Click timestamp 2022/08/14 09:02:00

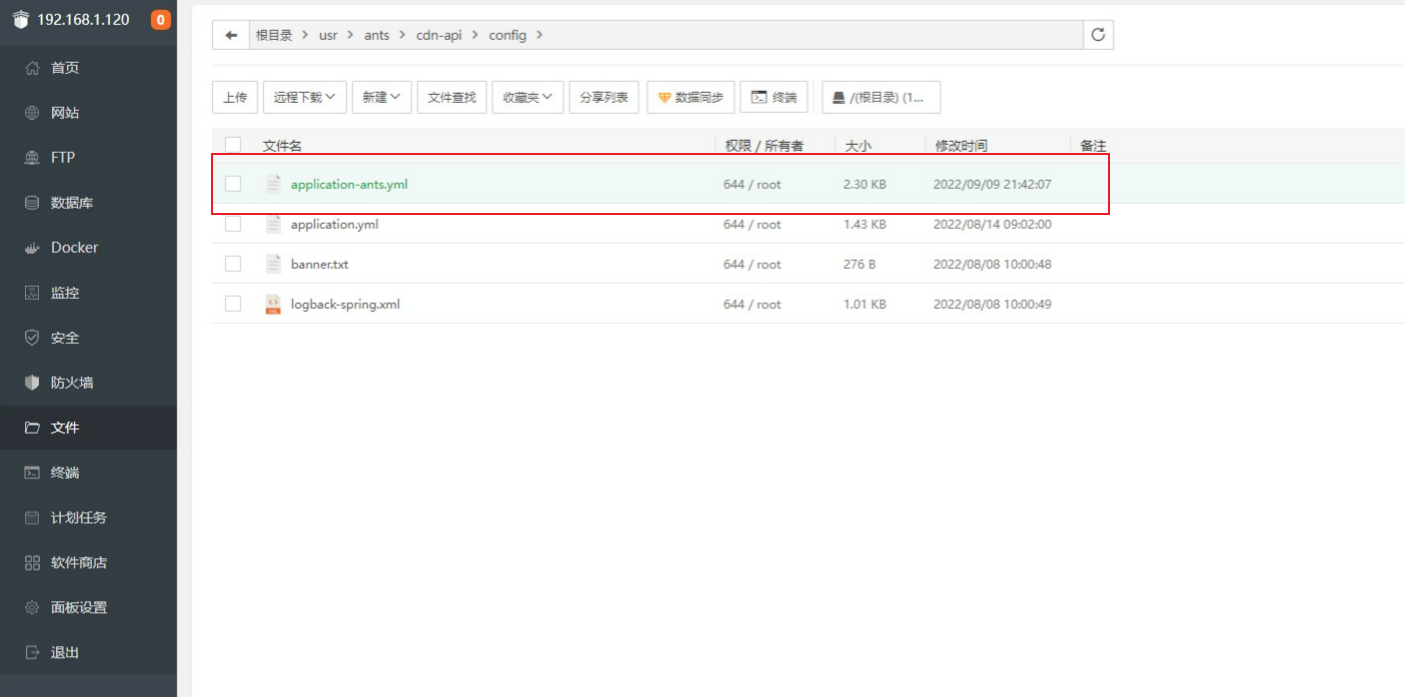pyautogui.click(x=992, y=224)
